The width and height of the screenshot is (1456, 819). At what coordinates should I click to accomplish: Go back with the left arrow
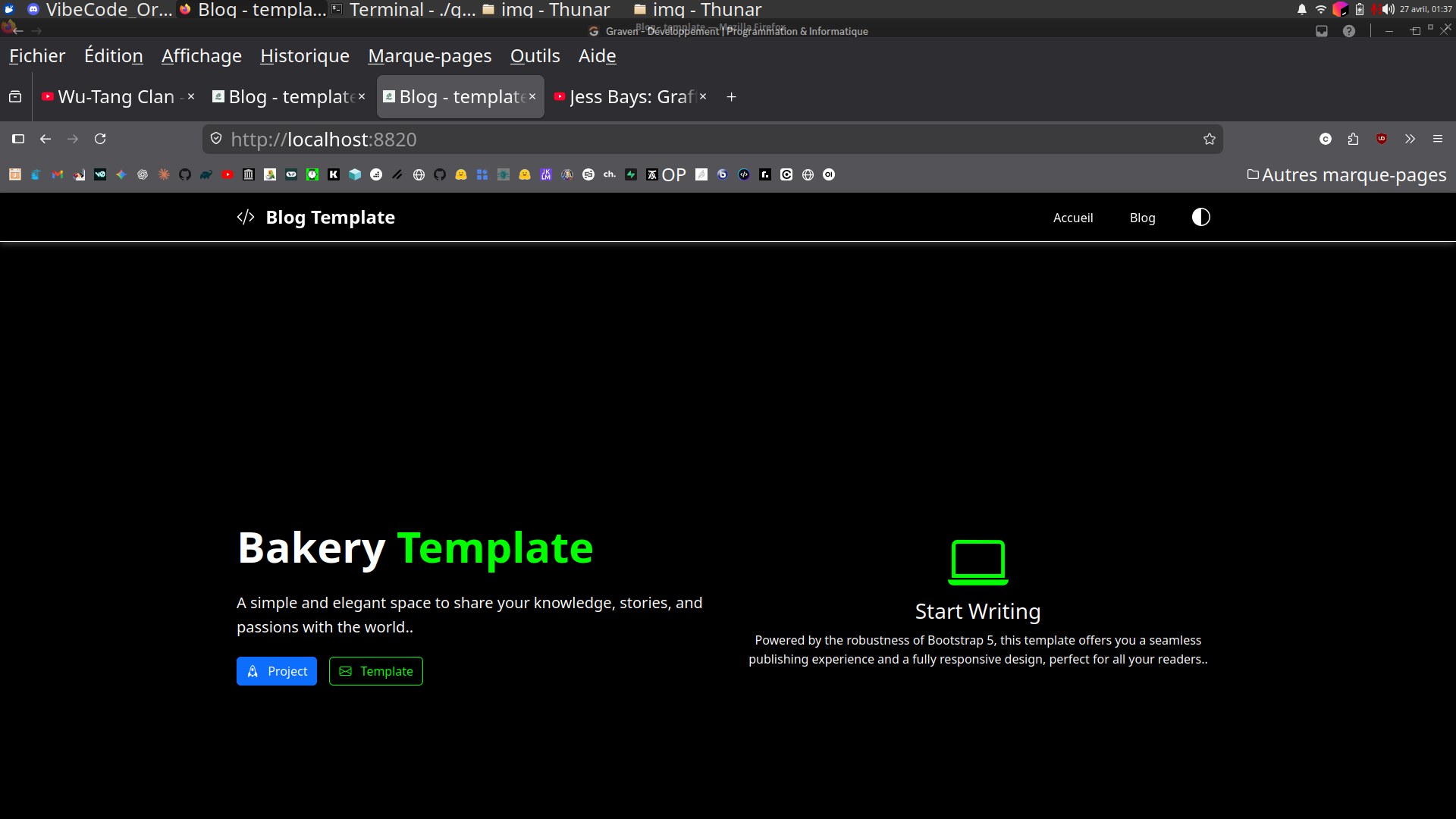coord(45,140)
